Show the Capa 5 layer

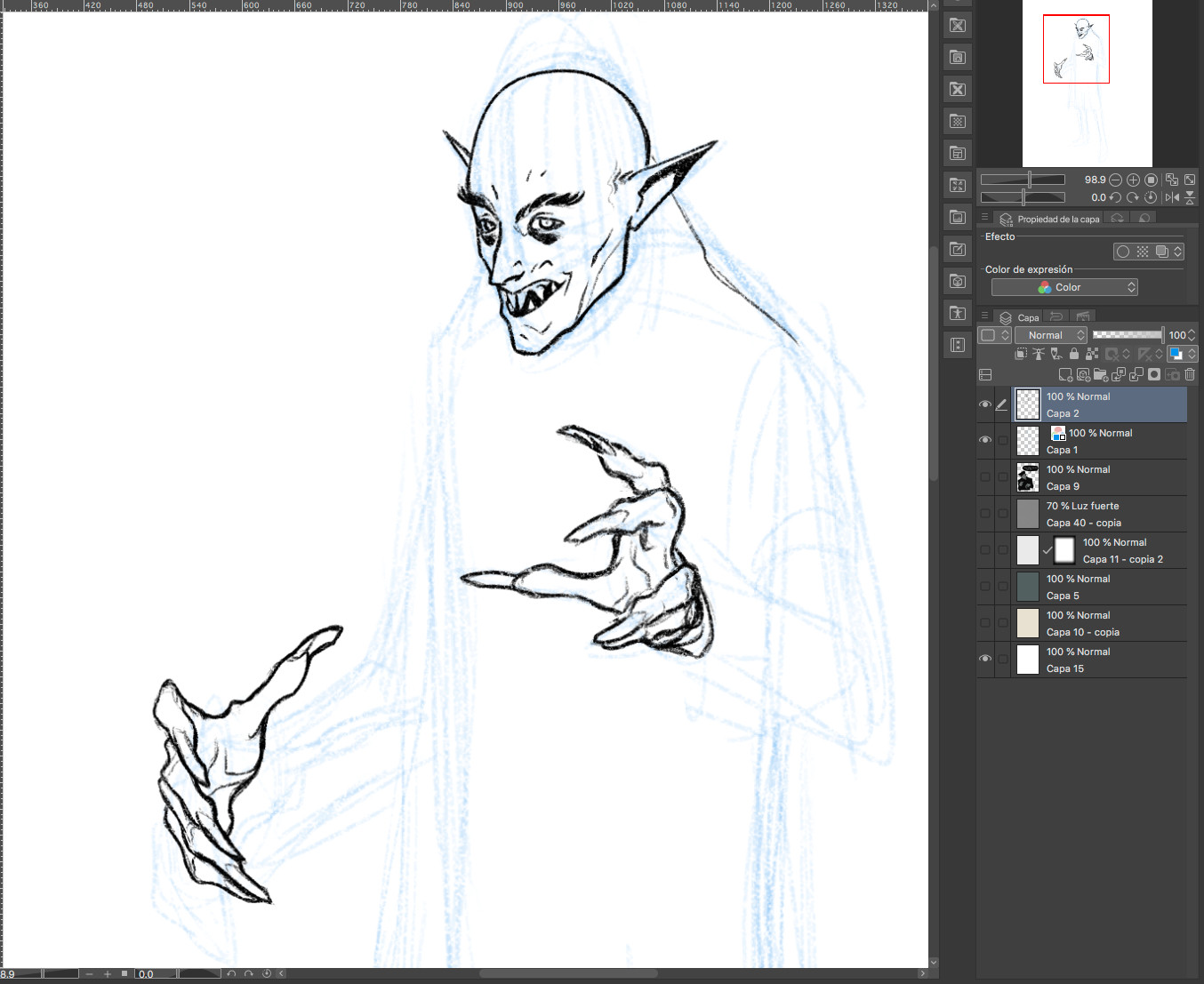coord(985,586)
